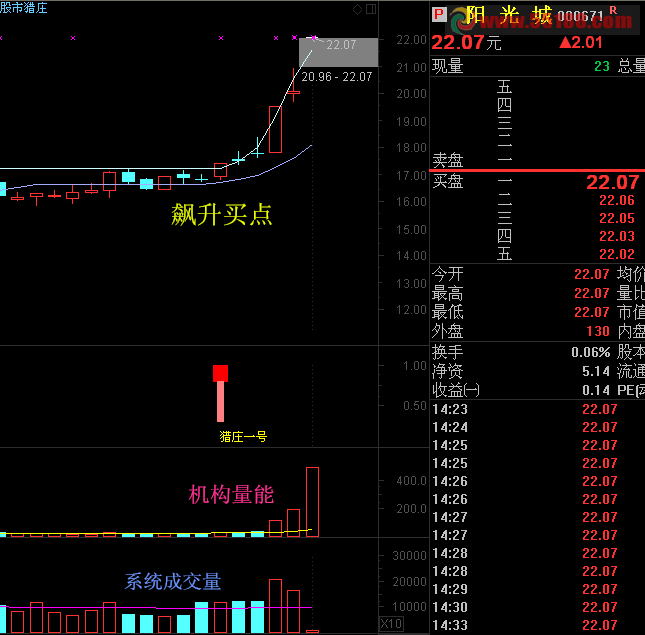
Task: Click the 22.07 price tag on the chart
Action: pos(341,45)
